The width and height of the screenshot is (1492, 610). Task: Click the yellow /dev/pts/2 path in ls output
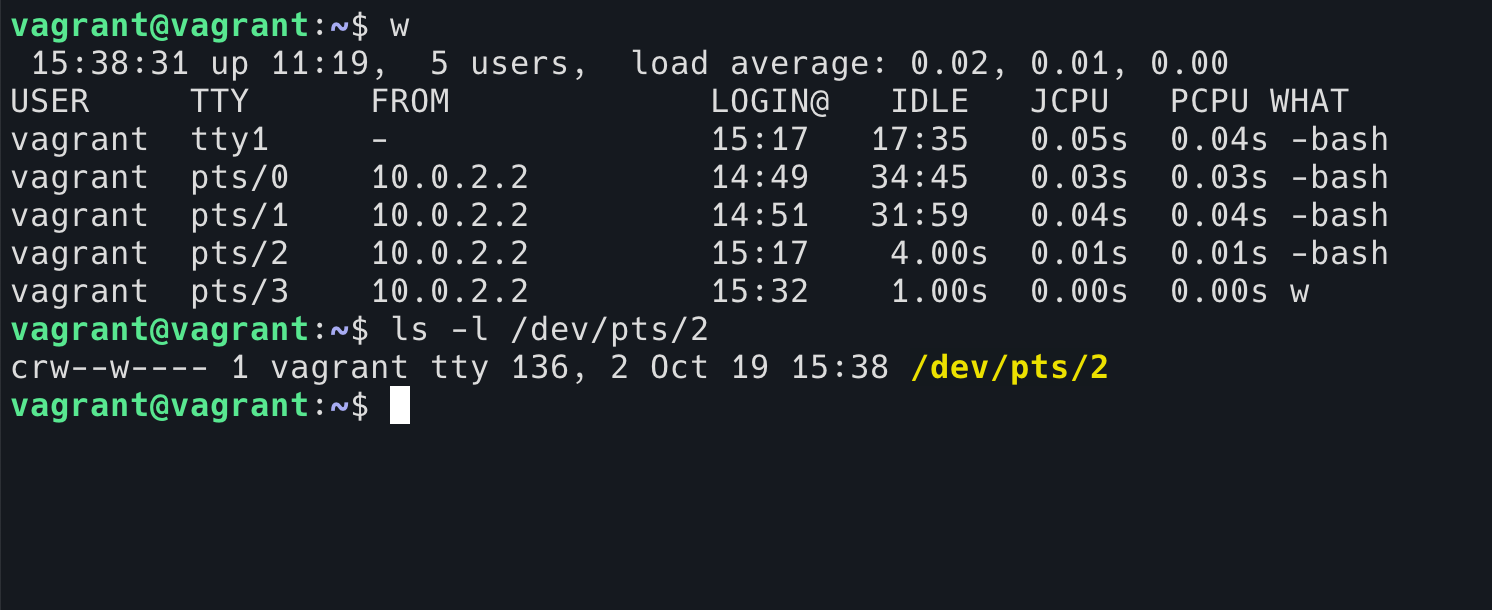[1010, 368]
